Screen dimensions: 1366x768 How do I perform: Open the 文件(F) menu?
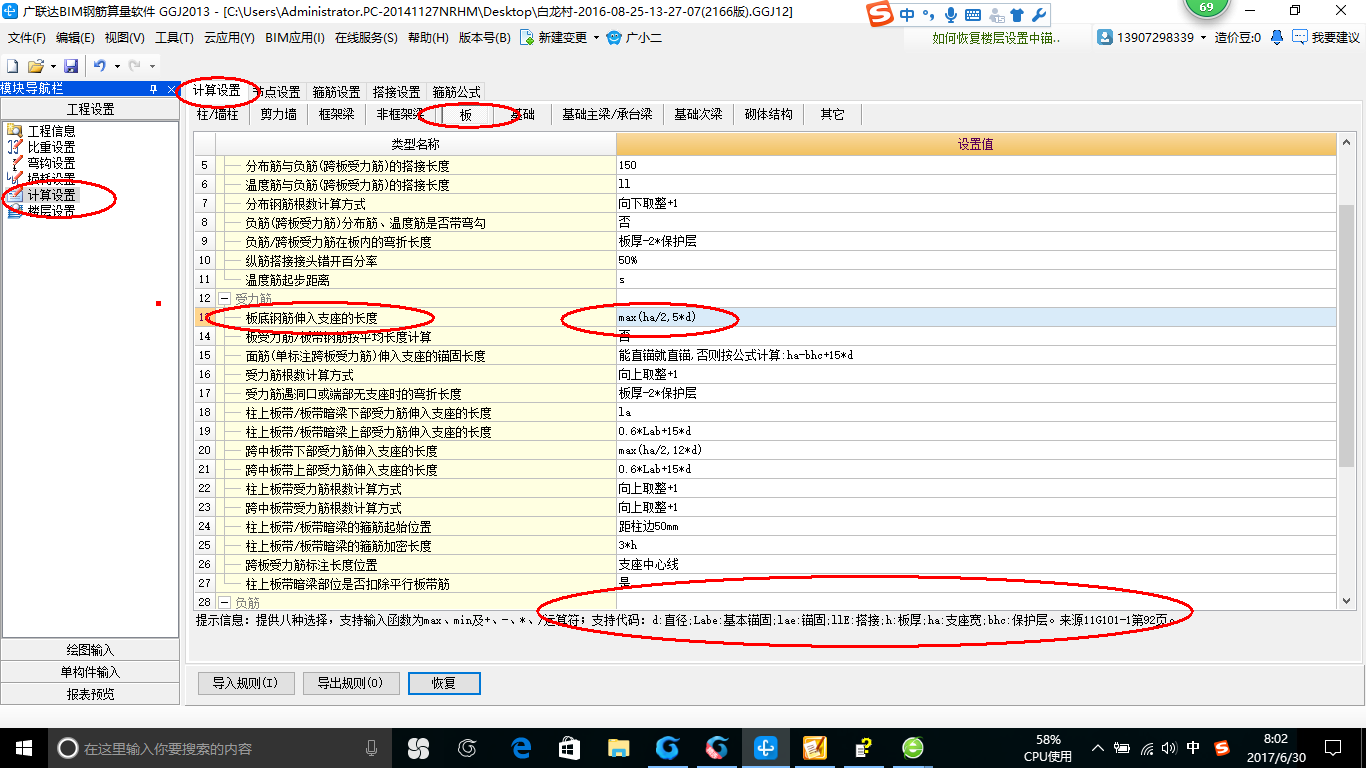[x=27, y=38]
